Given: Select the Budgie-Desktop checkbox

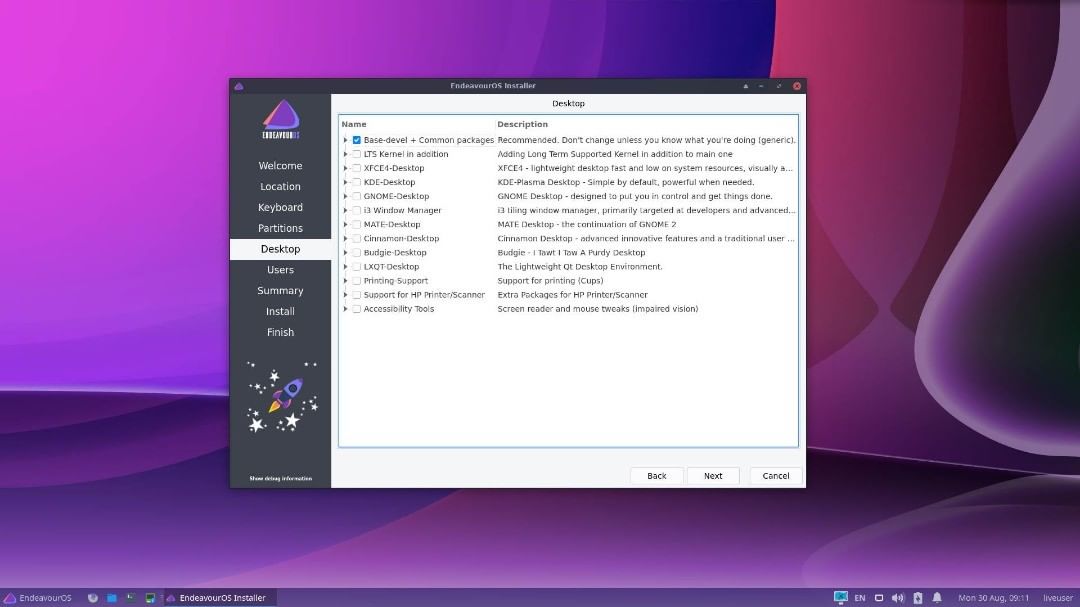Looking at the screenshot, I should [x=357, y=253].
